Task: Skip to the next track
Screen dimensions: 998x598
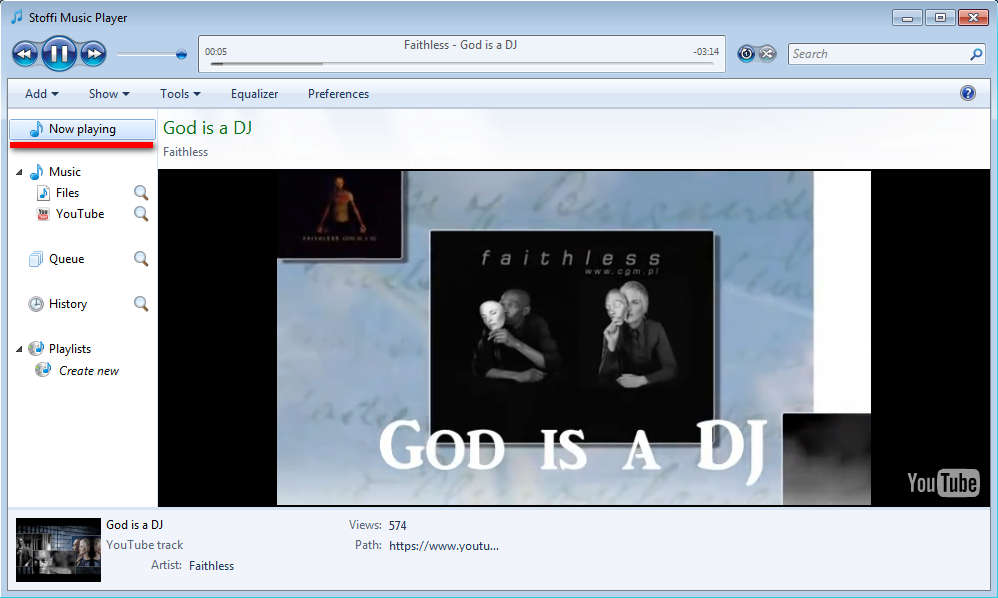Action: (94, 54)
